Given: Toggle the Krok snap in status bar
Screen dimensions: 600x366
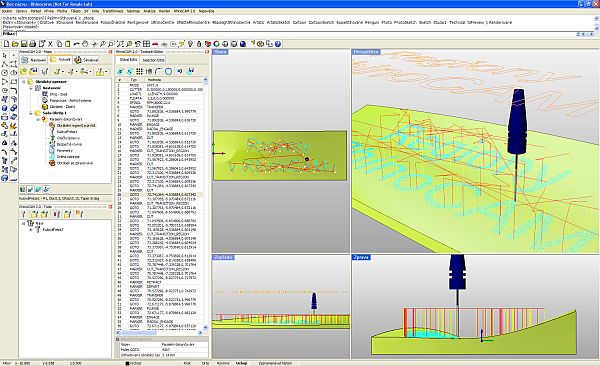Looking at the screenshot, I should pyautogui.click(x=187, y=363).
